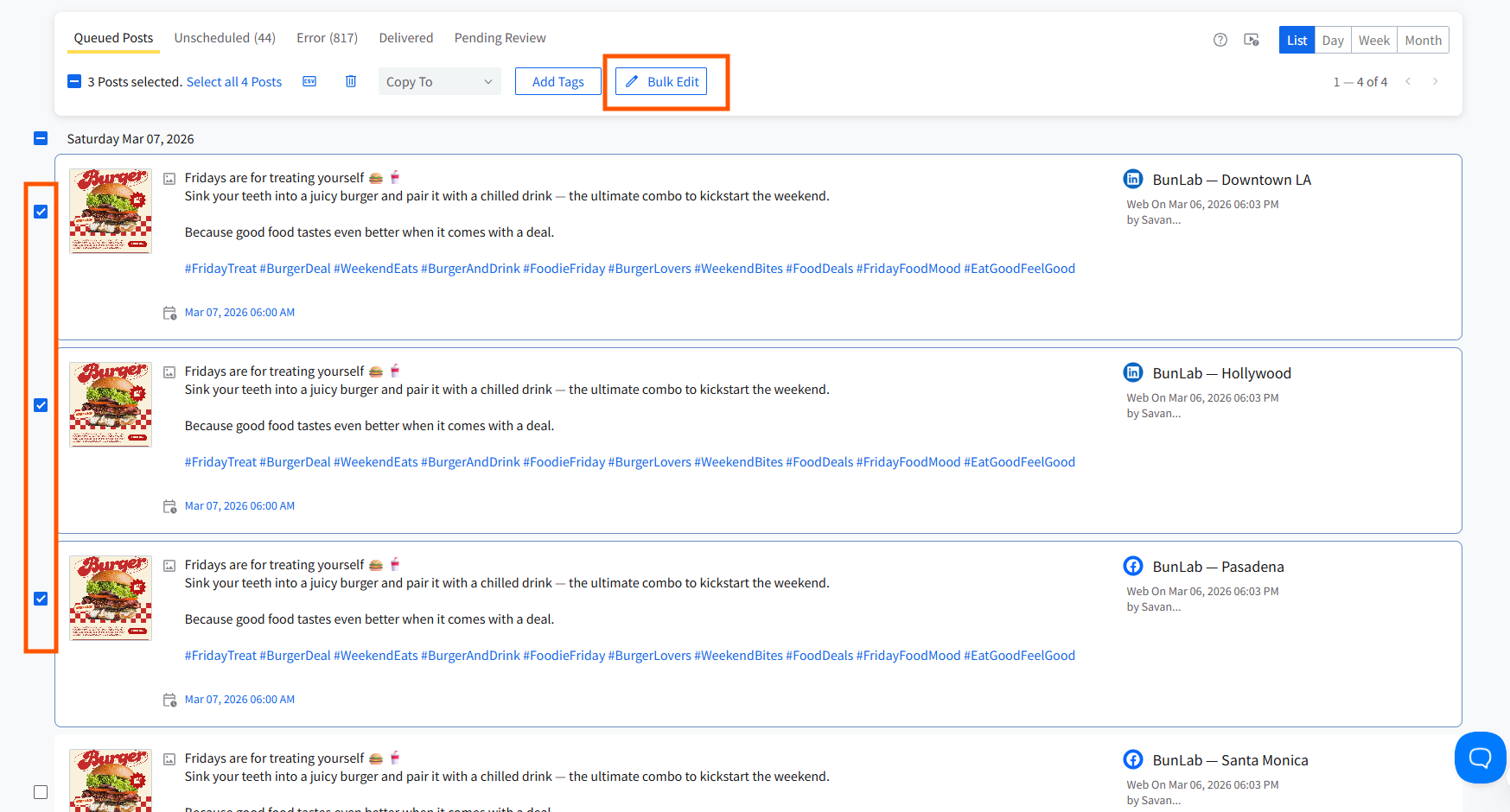Open burger thumbnail on Hollywood post
1510x812 pixels.
(111, 404)
